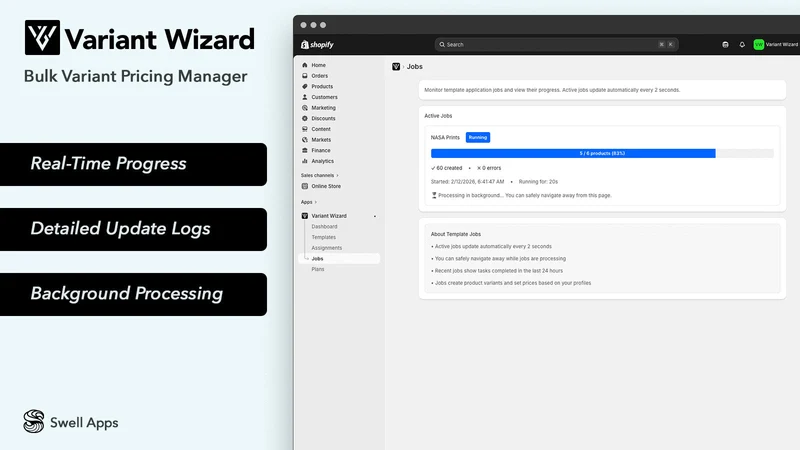Select Customers in the sidebar

[x=324, y=97]
